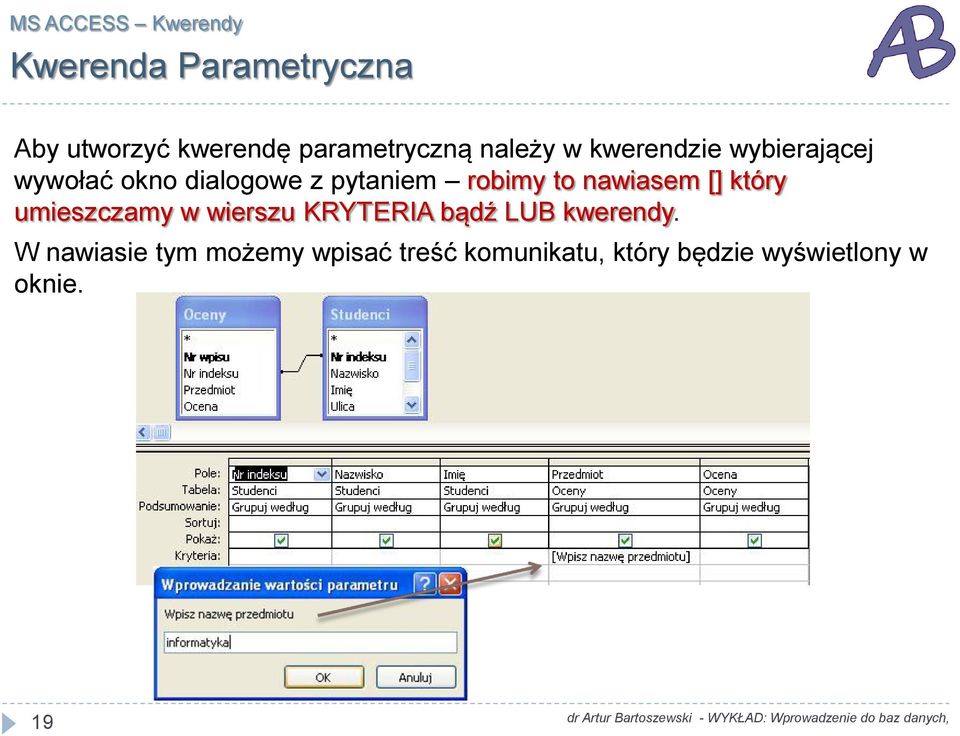Click the Sortuj cell under Nr indeksu column
960x736 pixels.
point(280,524)
